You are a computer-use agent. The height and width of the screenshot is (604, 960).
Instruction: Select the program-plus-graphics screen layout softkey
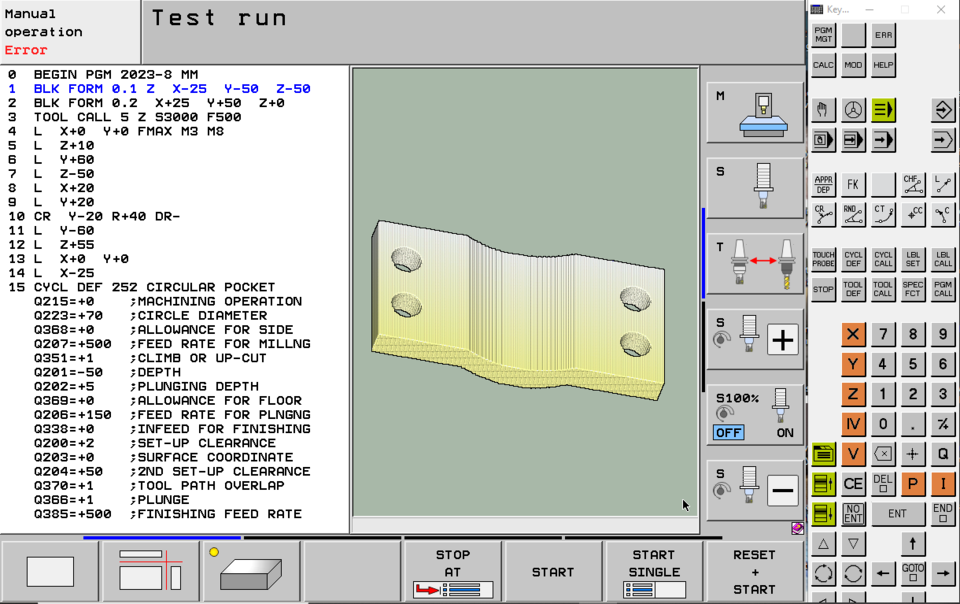[x=150, y=570]
